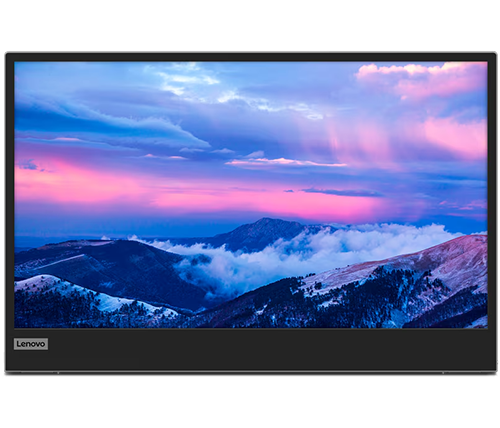This screenshot has height=428, width=500.
Task: Select the white fog bank between mountains
Action: 300,257
